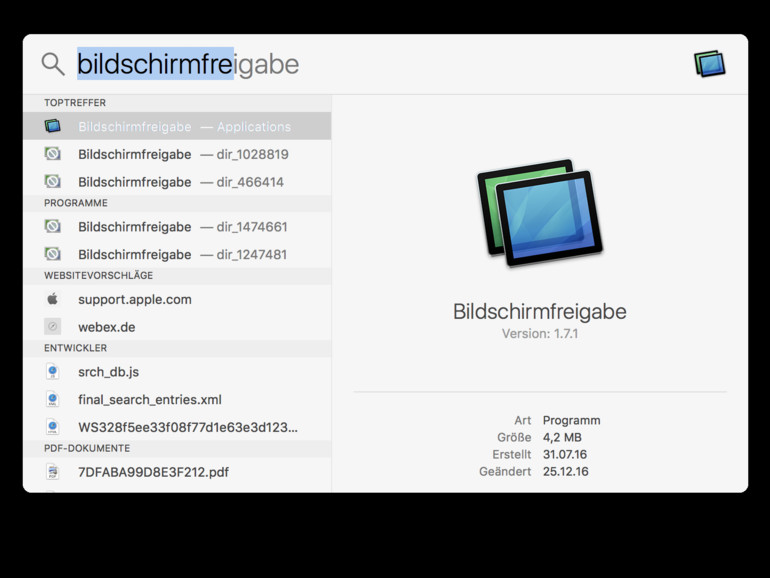Screen dimensions: 770x578
Task: Select Bildschirmfreigabe in dir_1028819
Action: pyautogui.click(x=177, y=154)
